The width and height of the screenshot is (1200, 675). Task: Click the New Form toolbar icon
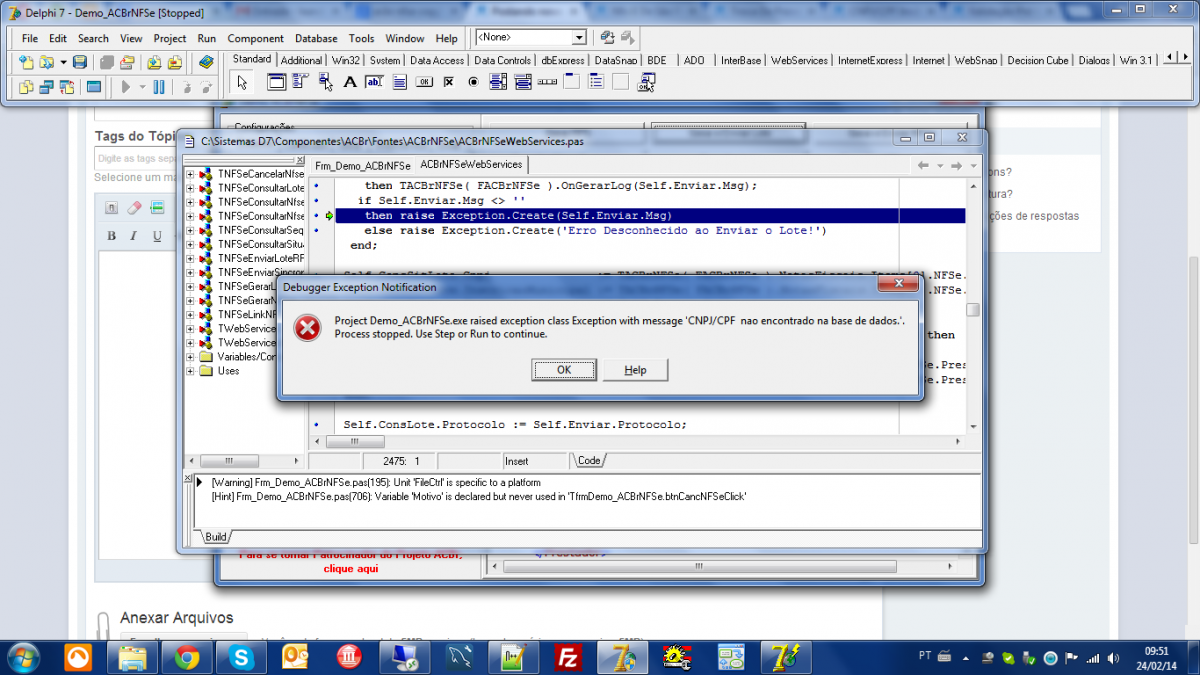(x=93, y=87)
